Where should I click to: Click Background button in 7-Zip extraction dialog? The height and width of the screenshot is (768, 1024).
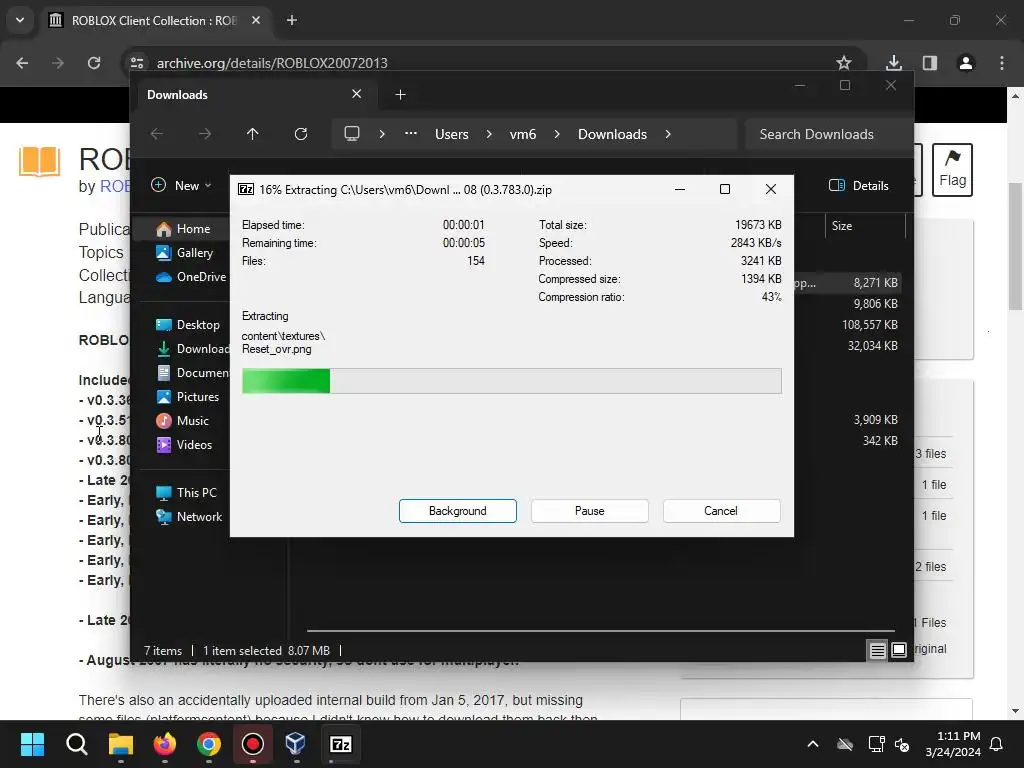point(458,511)
